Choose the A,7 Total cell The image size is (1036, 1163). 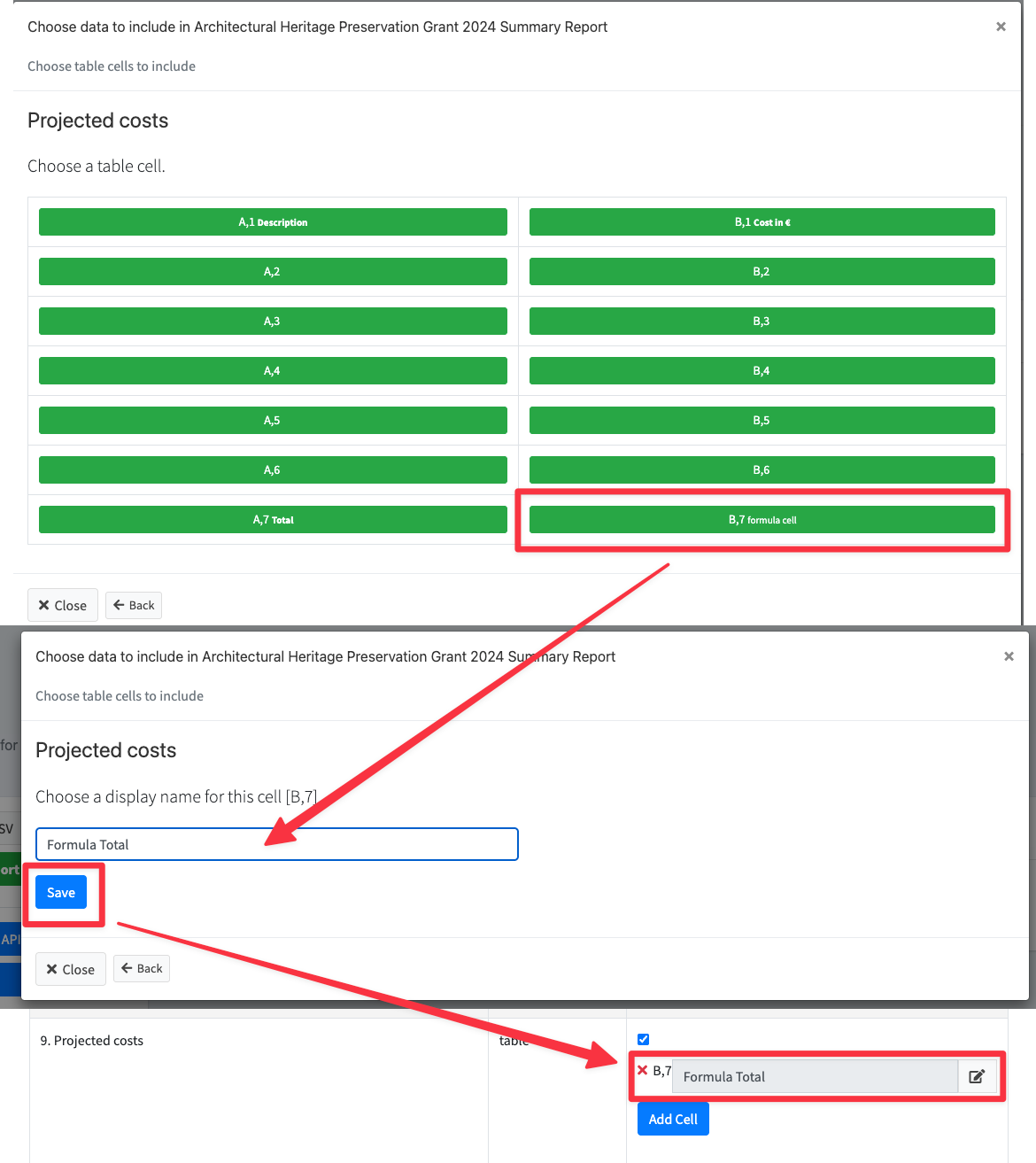(273, 520)
